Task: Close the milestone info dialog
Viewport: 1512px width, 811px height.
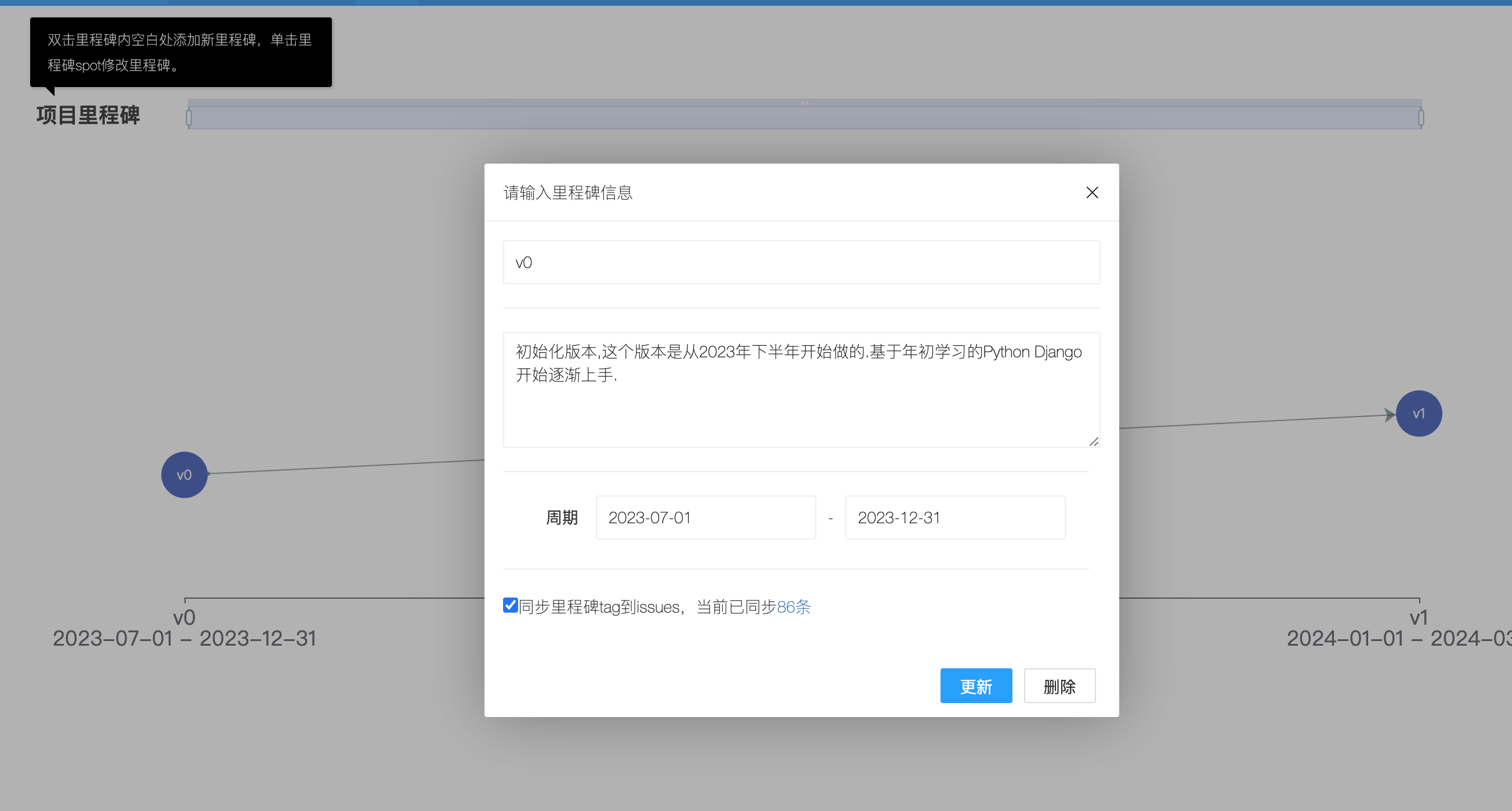Action: click(1092, 193)
